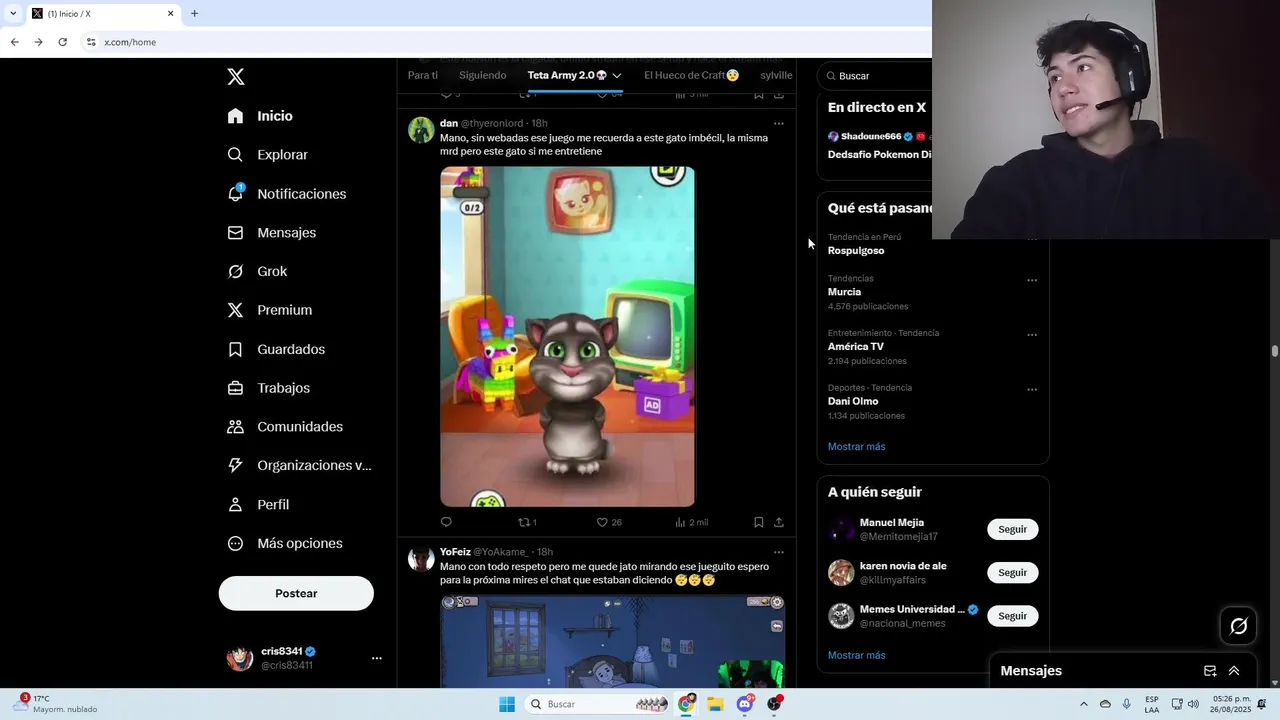Click Windows Start button
Image resolution: width=1280 pixels, height=720 pixels.
pyautogui.click(x=507, y=704)
